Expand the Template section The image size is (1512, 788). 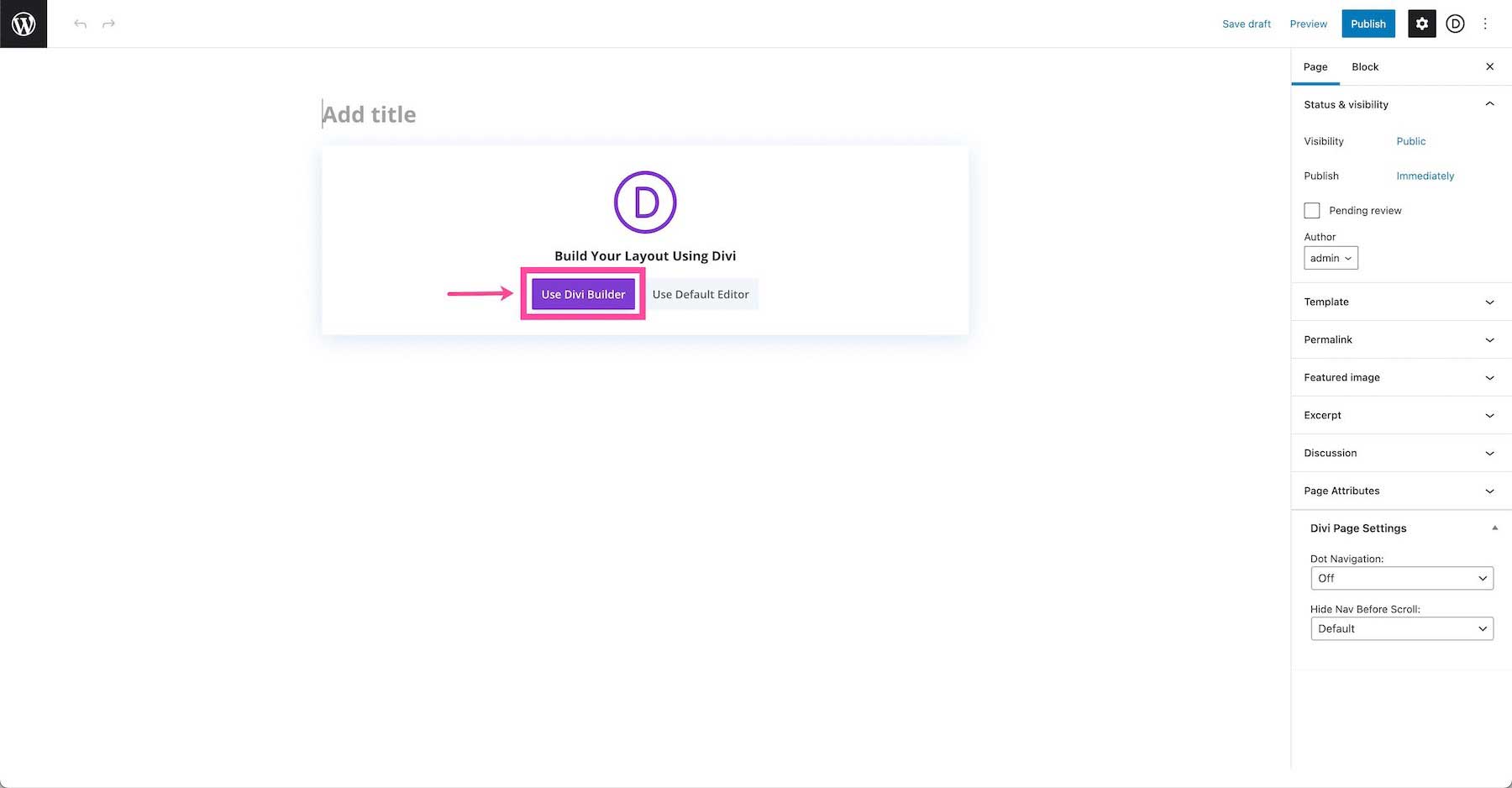click(x=1399, y=302)
